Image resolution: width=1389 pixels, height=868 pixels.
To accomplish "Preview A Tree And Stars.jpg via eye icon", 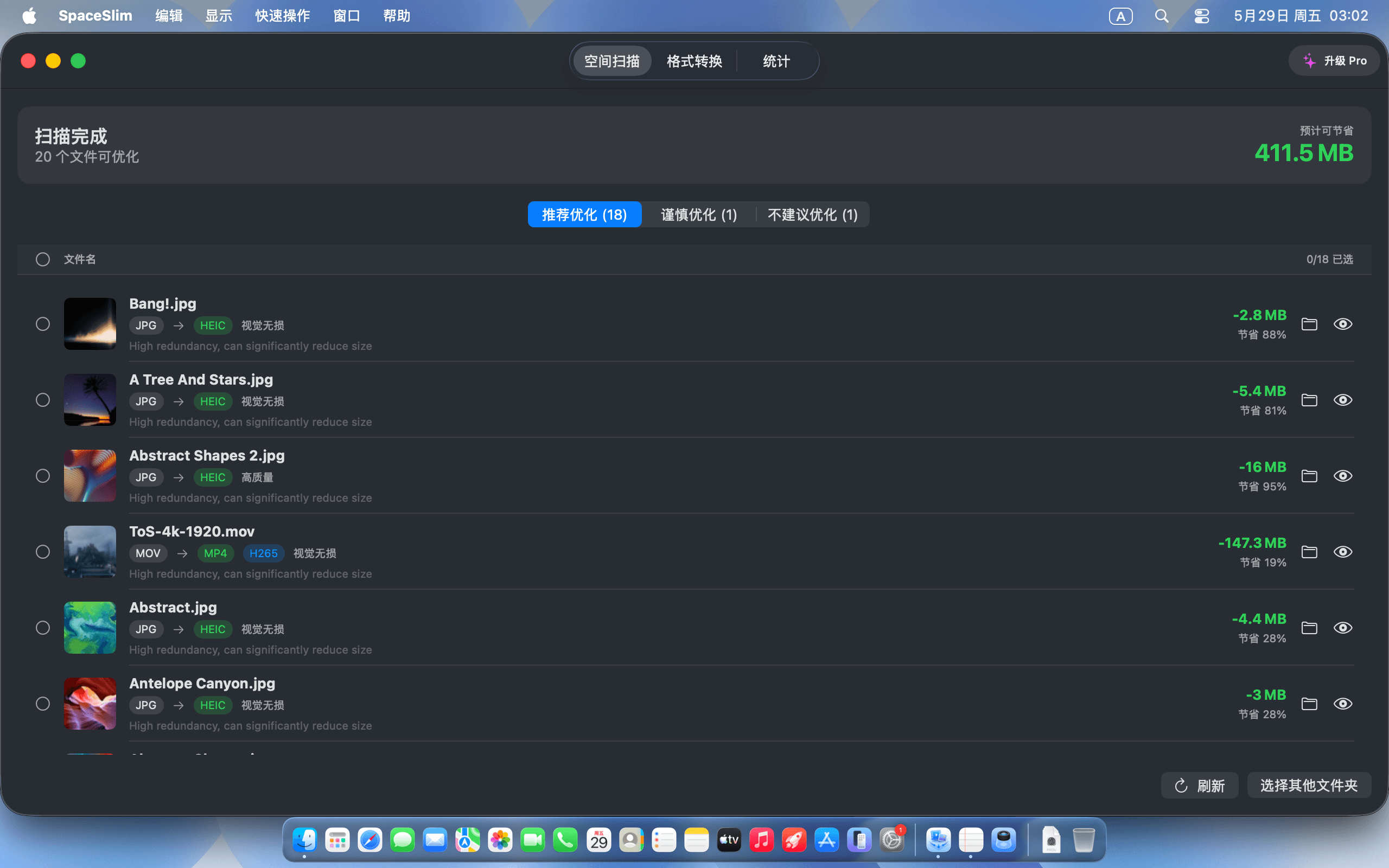I will point(1342,400).
